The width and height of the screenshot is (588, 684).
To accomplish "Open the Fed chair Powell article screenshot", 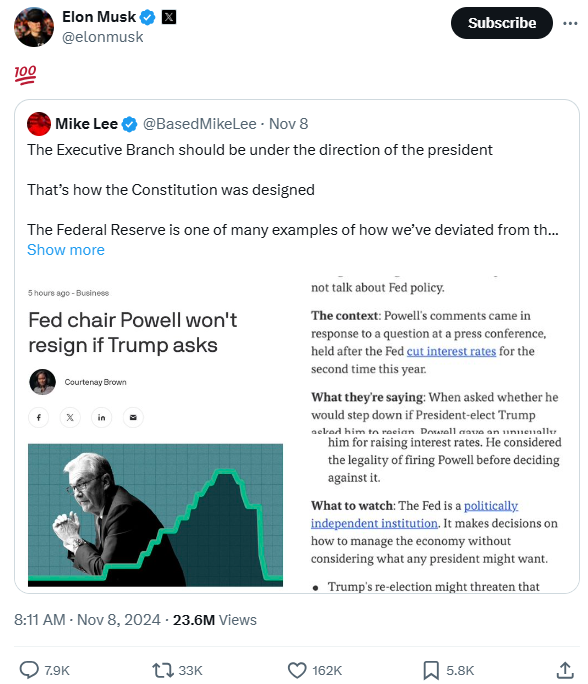I will pos(155,433).
